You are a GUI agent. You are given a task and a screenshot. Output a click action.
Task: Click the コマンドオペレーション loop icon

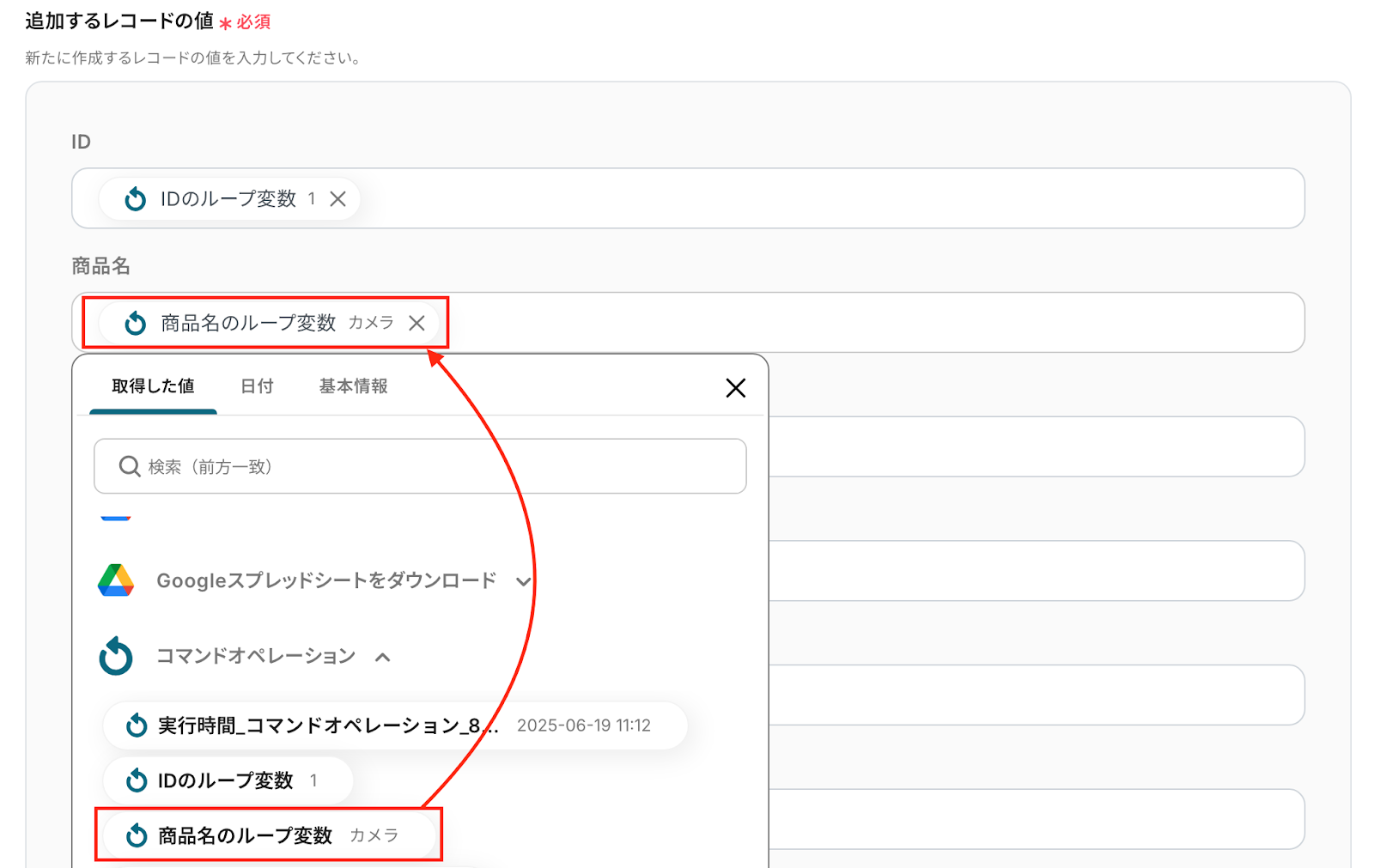[x=116, y=657]
